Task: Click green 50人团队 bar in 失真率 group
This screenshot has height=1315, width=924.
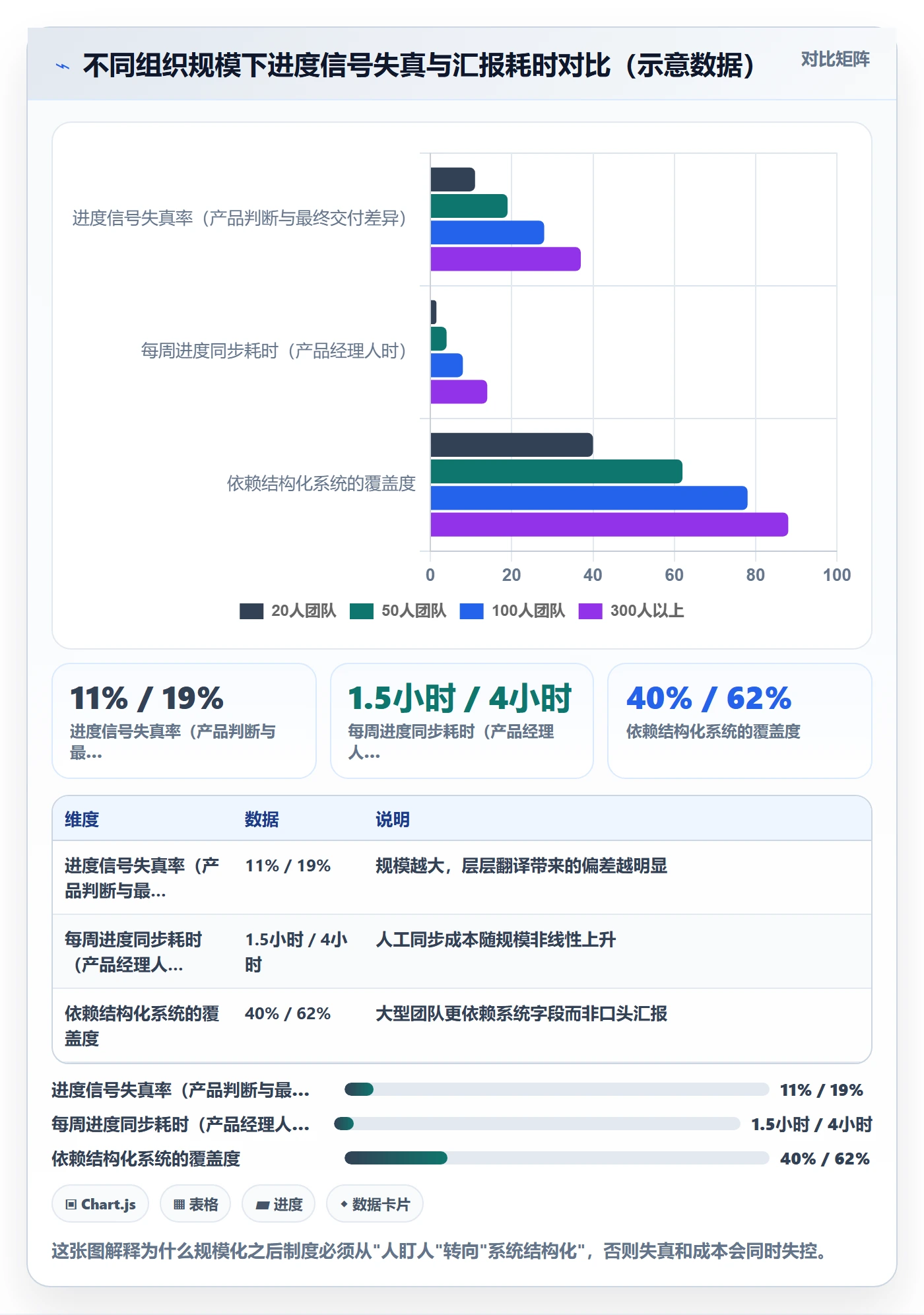Action: pos(469,206)
